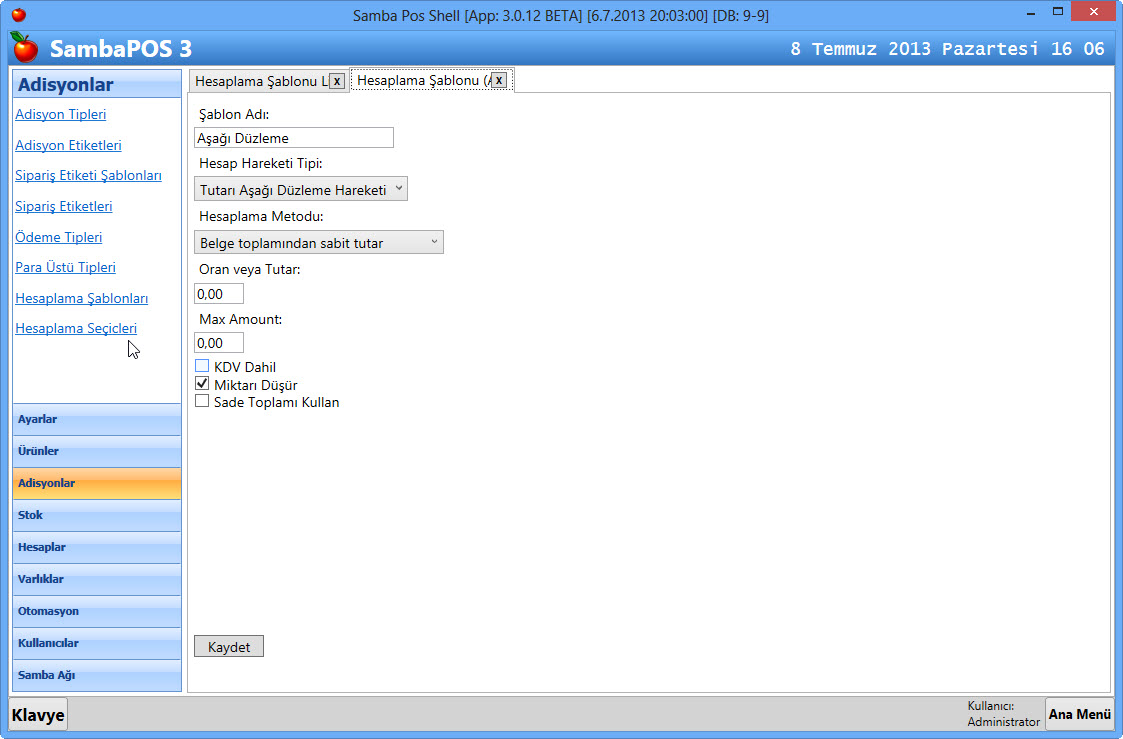
Task: Close the first Hesaplama Şablonu L tab
Action: (x=337, y=81)
